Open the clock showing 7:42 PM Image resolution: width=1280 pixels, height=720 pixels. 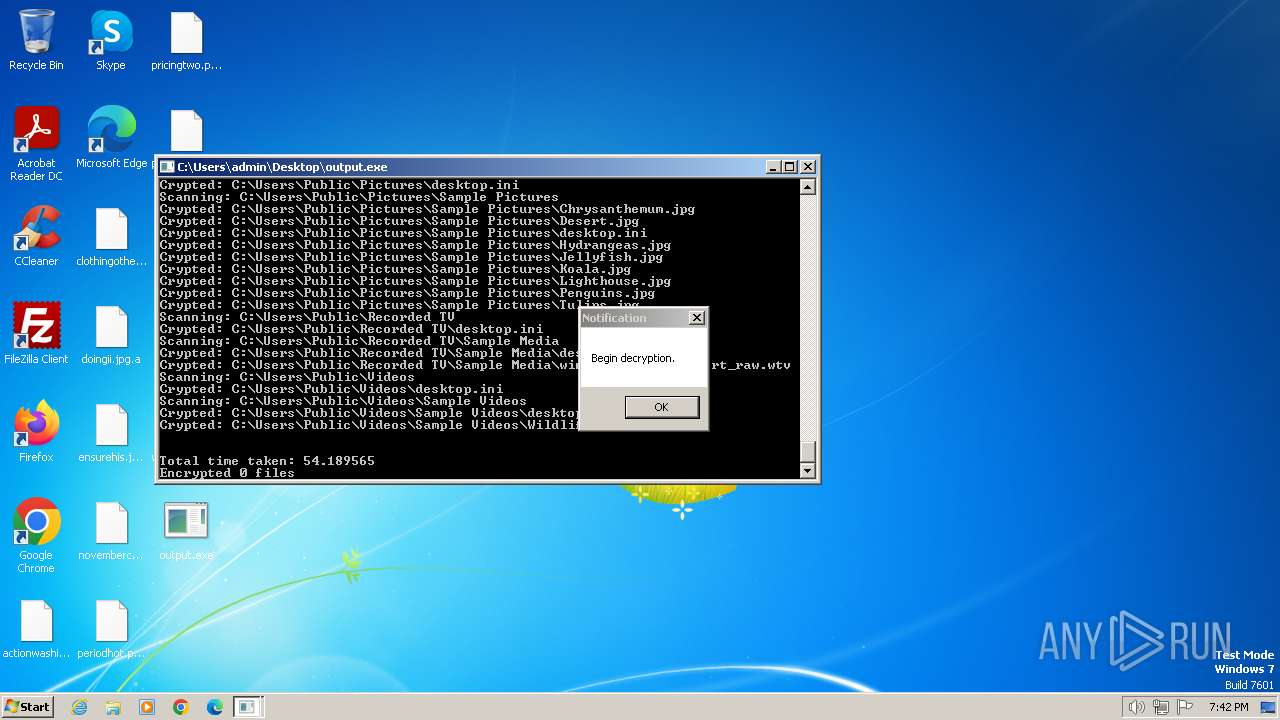(1228, 707)
